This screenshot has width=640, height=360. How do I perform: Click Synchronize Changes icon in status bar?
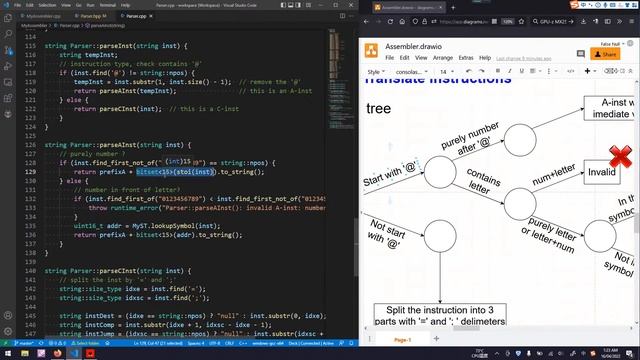point(41,343)
